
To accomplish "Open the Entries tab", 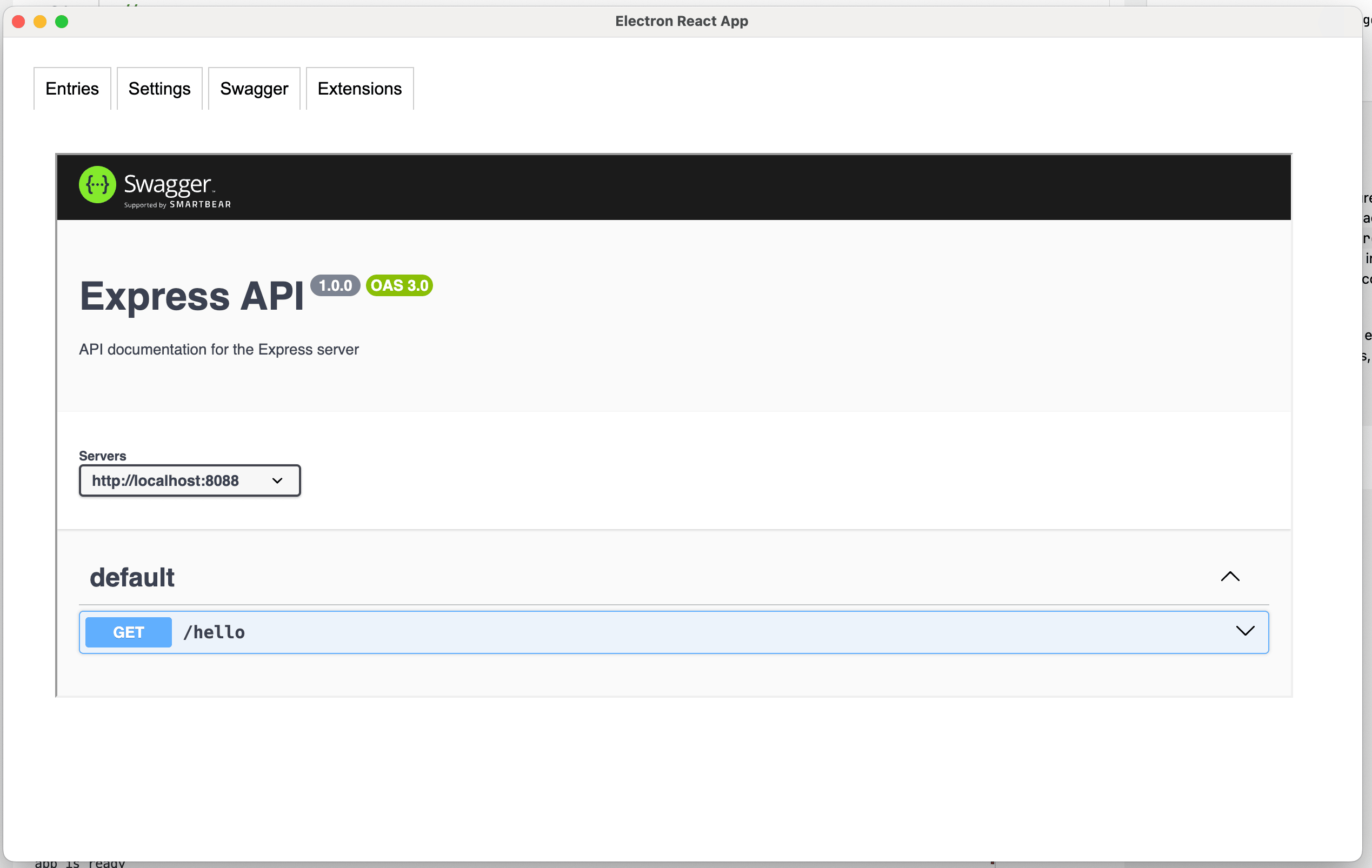I will [x=72, y=89].
